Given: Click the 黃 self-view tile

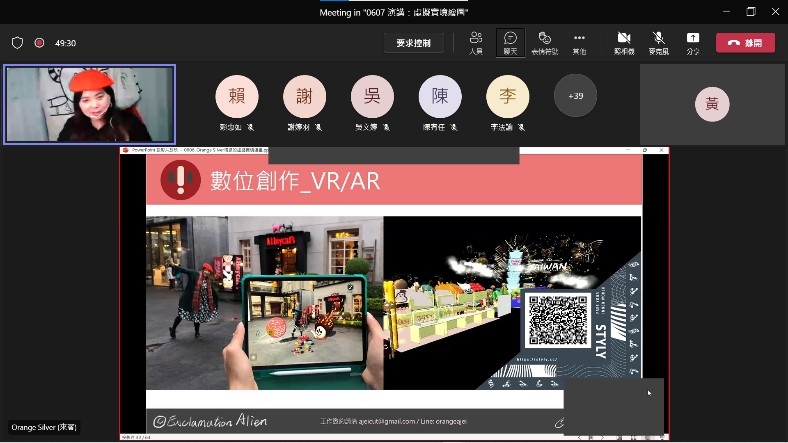Looking at the screenshot, I should pyautogui.click(x=712, y=105).
